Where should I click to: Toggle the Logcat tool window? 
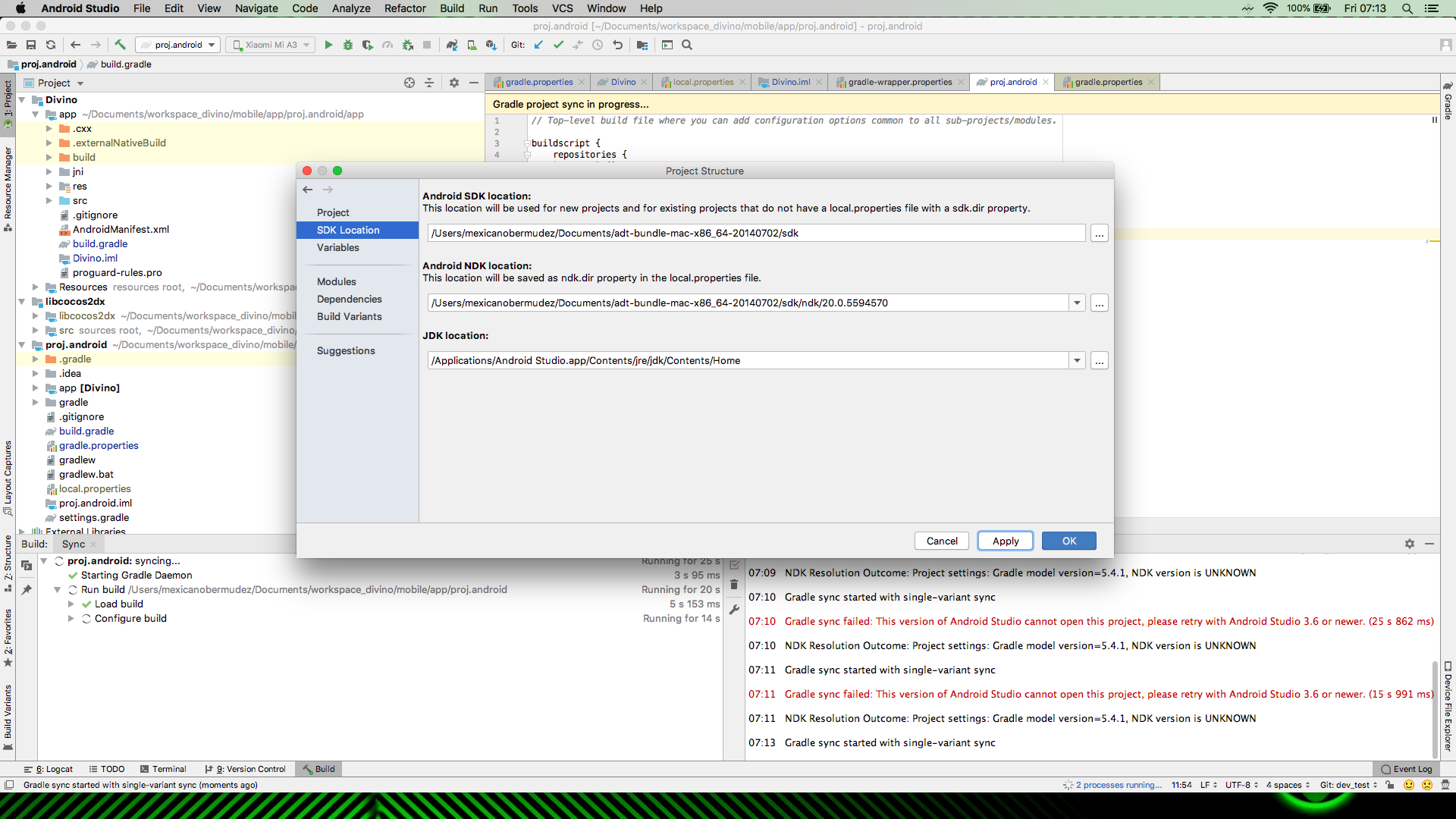click(50, 769)
